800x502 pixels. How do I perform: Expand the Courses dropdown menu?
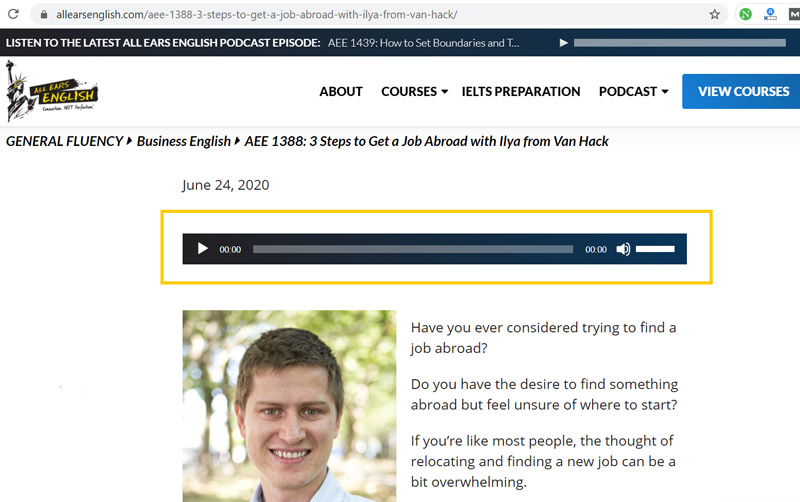(x=415, y=91)
